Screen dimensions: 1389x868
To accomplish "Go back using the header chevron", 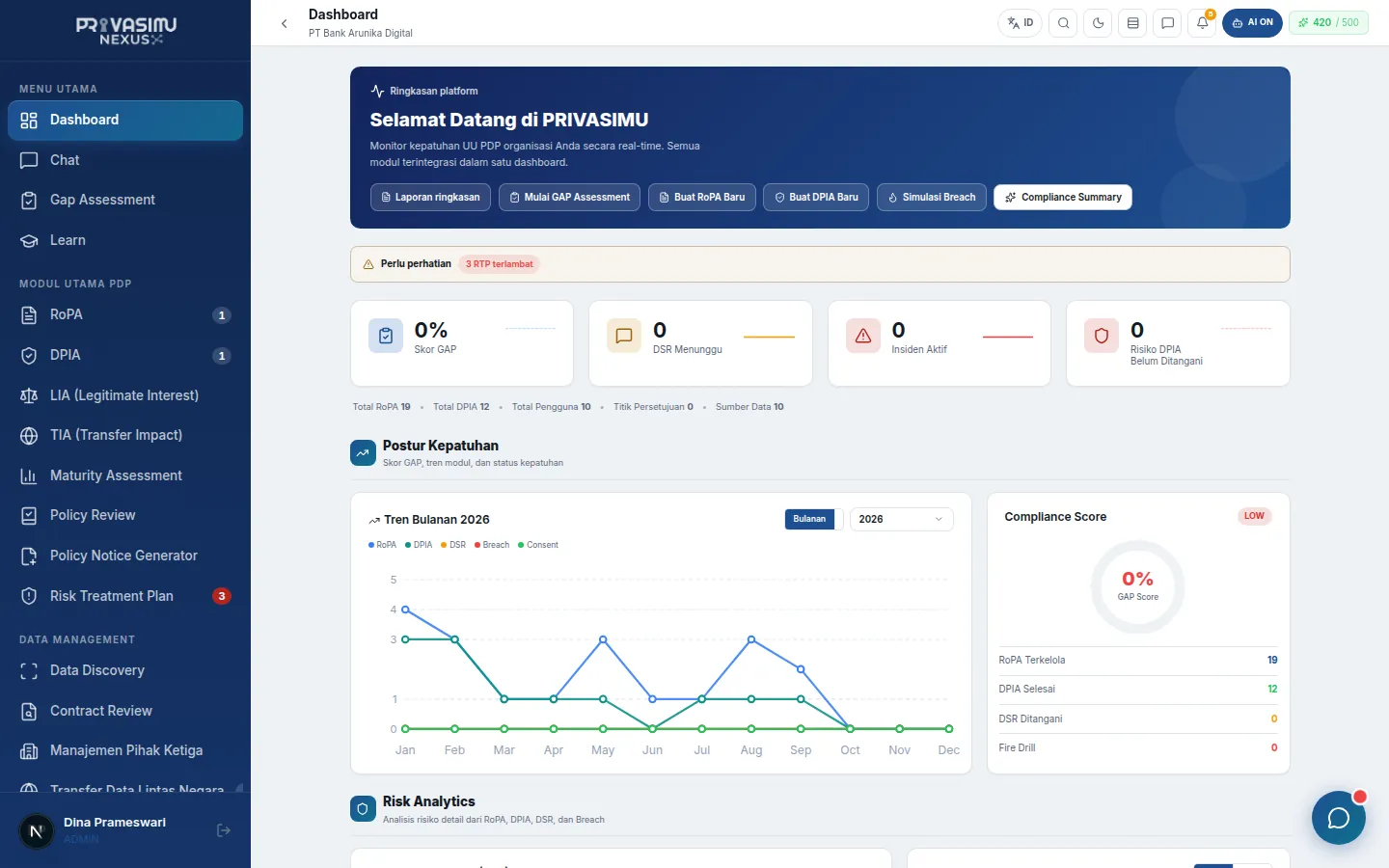I will (x=284, y=23).
